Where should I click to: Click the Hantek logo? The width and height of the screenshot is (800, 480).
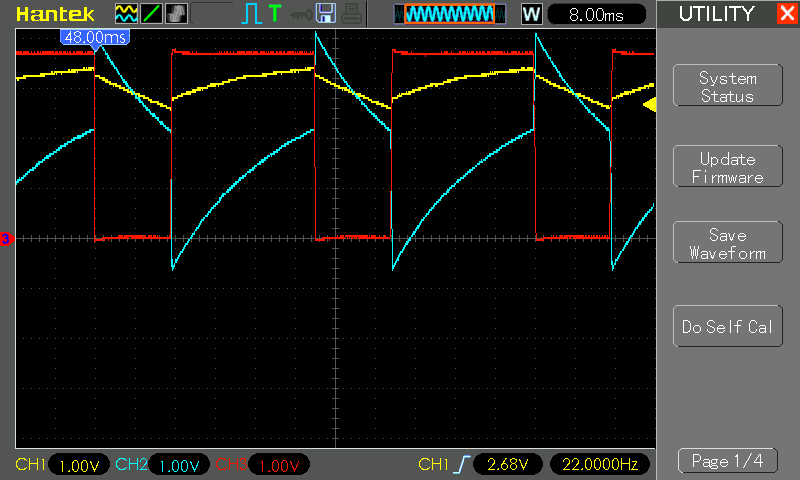tap(55, 14)
